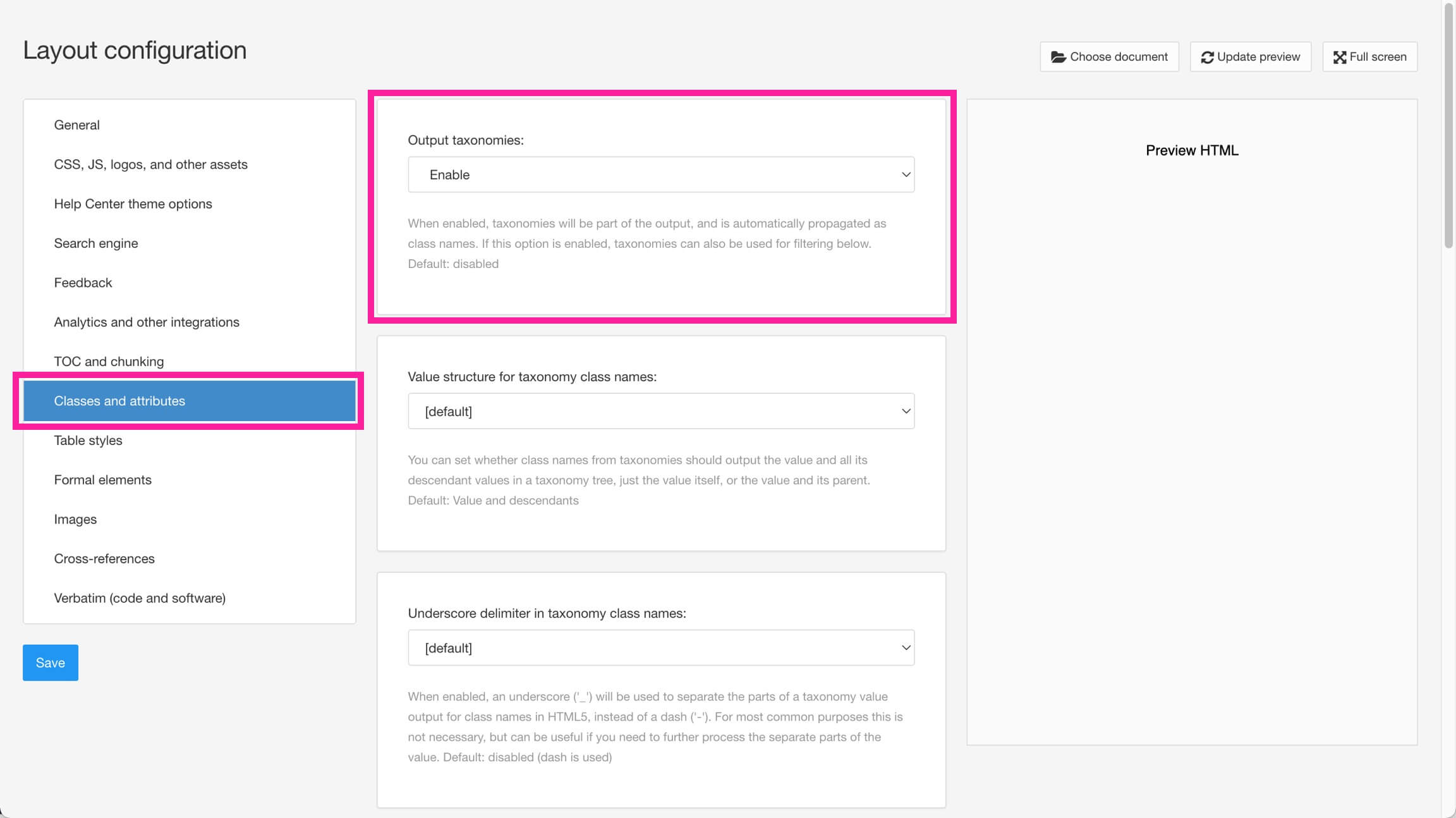The width and height of the screenshot is (1456, 818).
Task: Open the Search engine settings
Action: 96,243
